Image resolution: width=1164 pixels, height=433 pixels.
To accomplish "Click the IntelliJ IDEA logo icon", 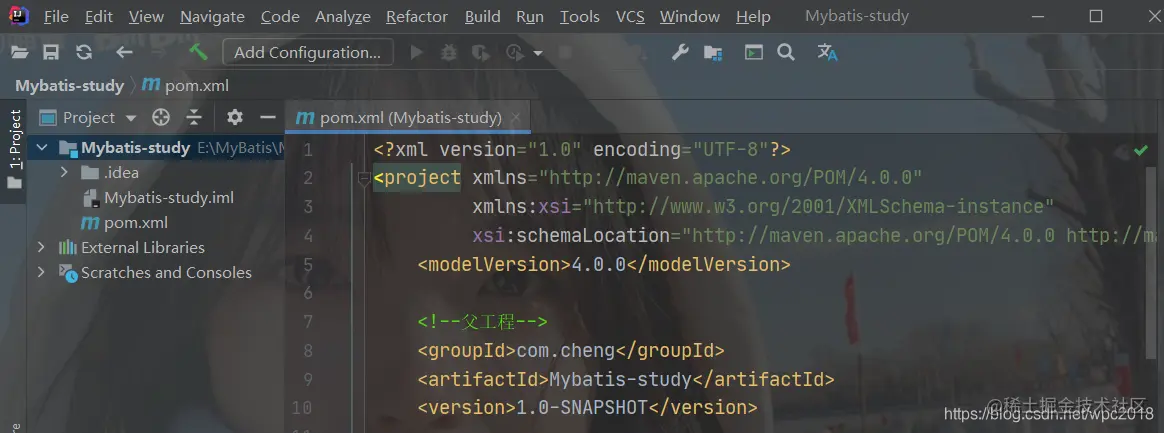I will tap(19, 15).
